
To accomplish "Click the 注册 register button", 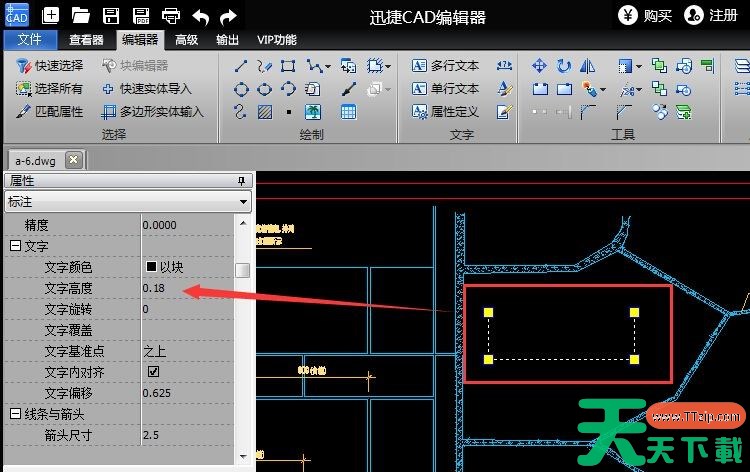I will 711,16.
